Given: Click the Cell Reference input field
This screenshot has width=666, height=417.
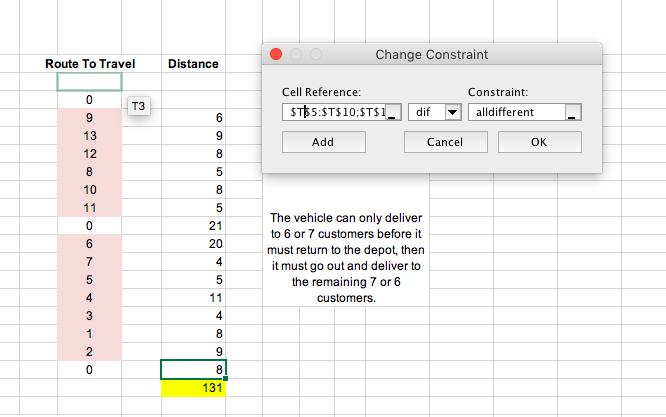Looking at the screenshot, I should click(334, 112).
